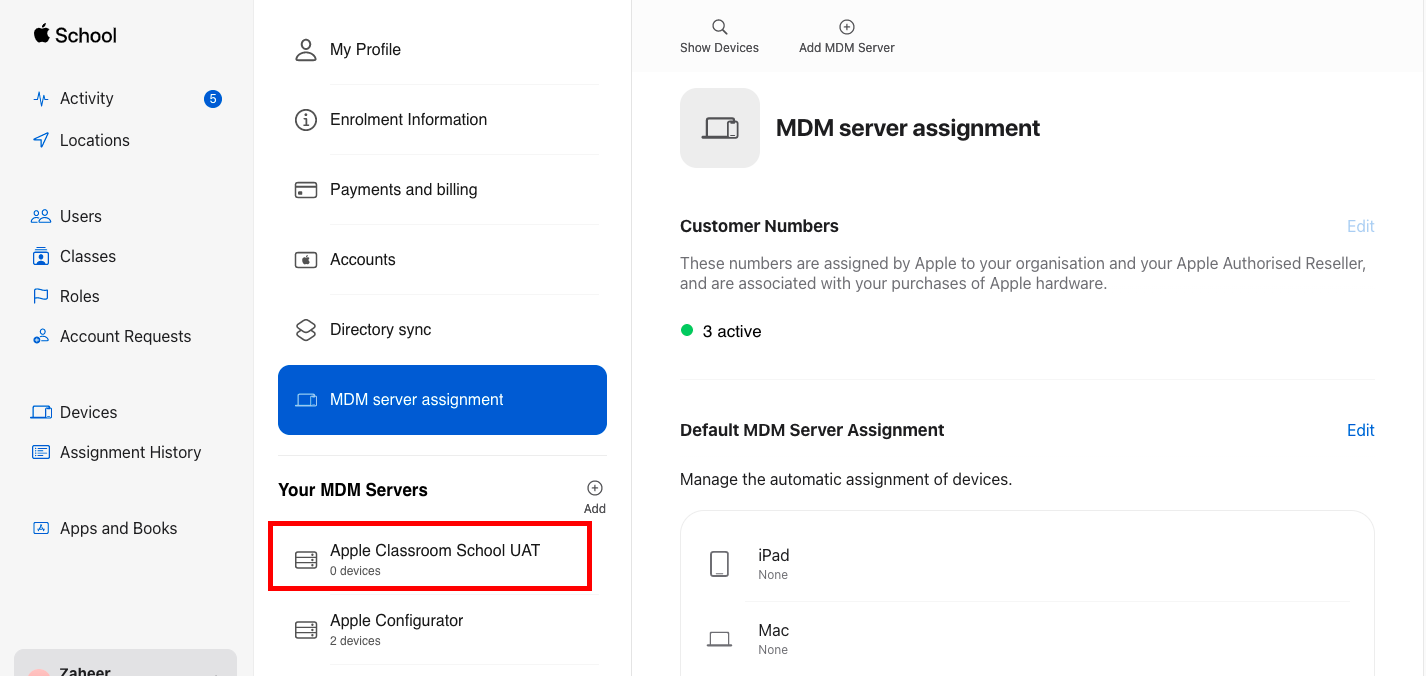Select Enrolment Information
The height and width of the screenshot is (676, 1426).
[442, 120]
